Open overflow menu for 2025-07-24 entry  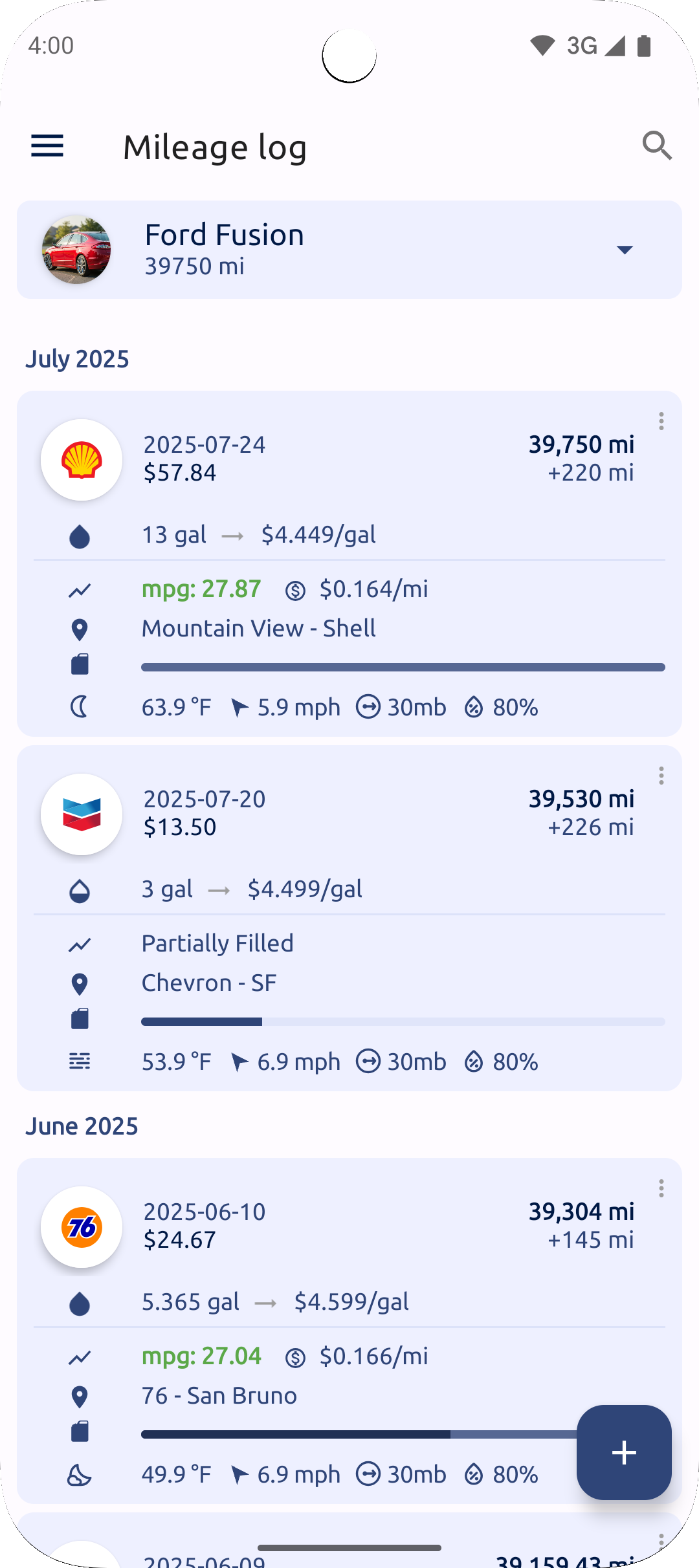(661, 421)
